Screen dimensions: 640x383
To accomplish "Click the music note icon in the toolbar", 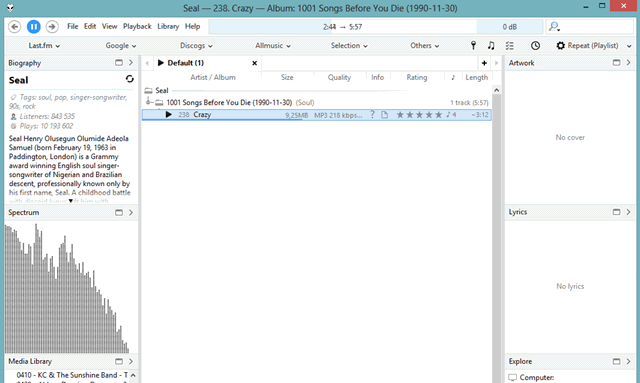I will [491, 45].
